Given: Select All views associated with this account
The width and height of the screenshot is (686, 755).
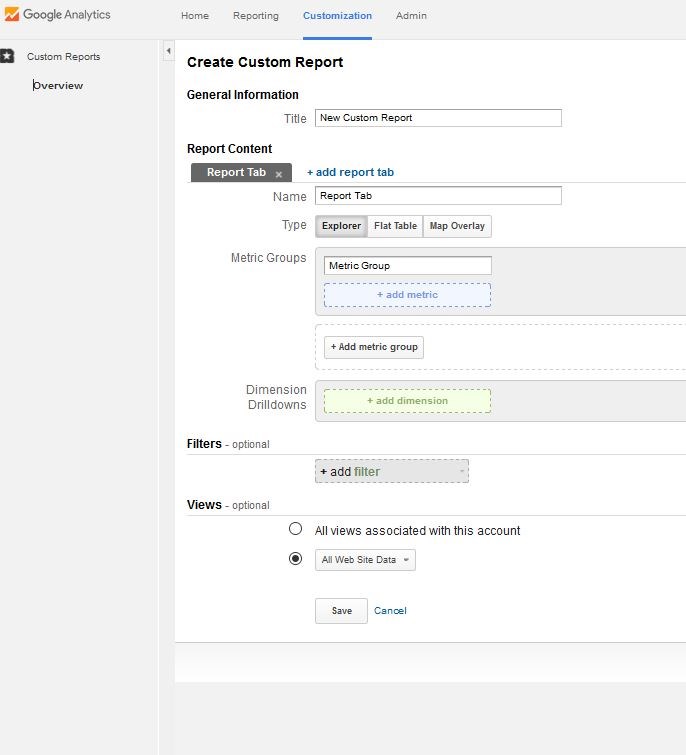Looking at the screenshot, I should pos(295,529).
